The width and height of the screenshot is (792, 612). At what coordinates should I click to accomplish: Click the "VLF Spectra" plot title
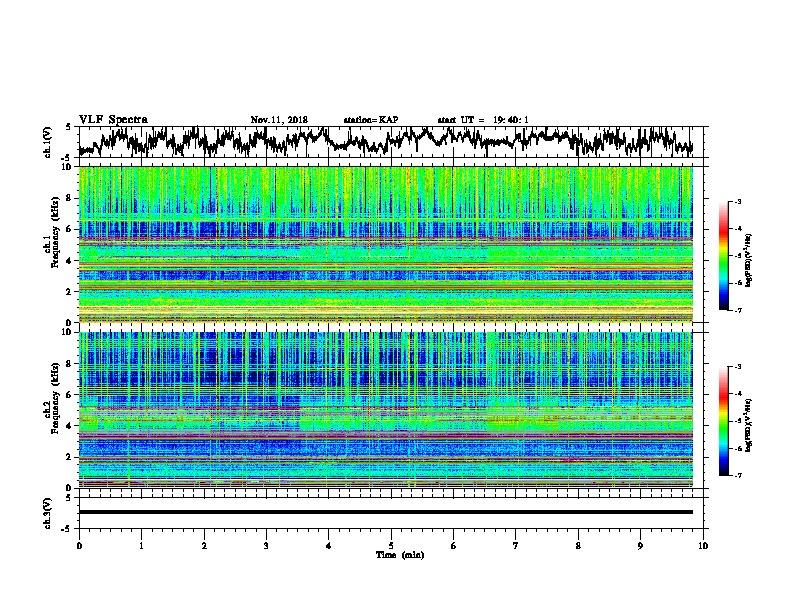point(113,120)
